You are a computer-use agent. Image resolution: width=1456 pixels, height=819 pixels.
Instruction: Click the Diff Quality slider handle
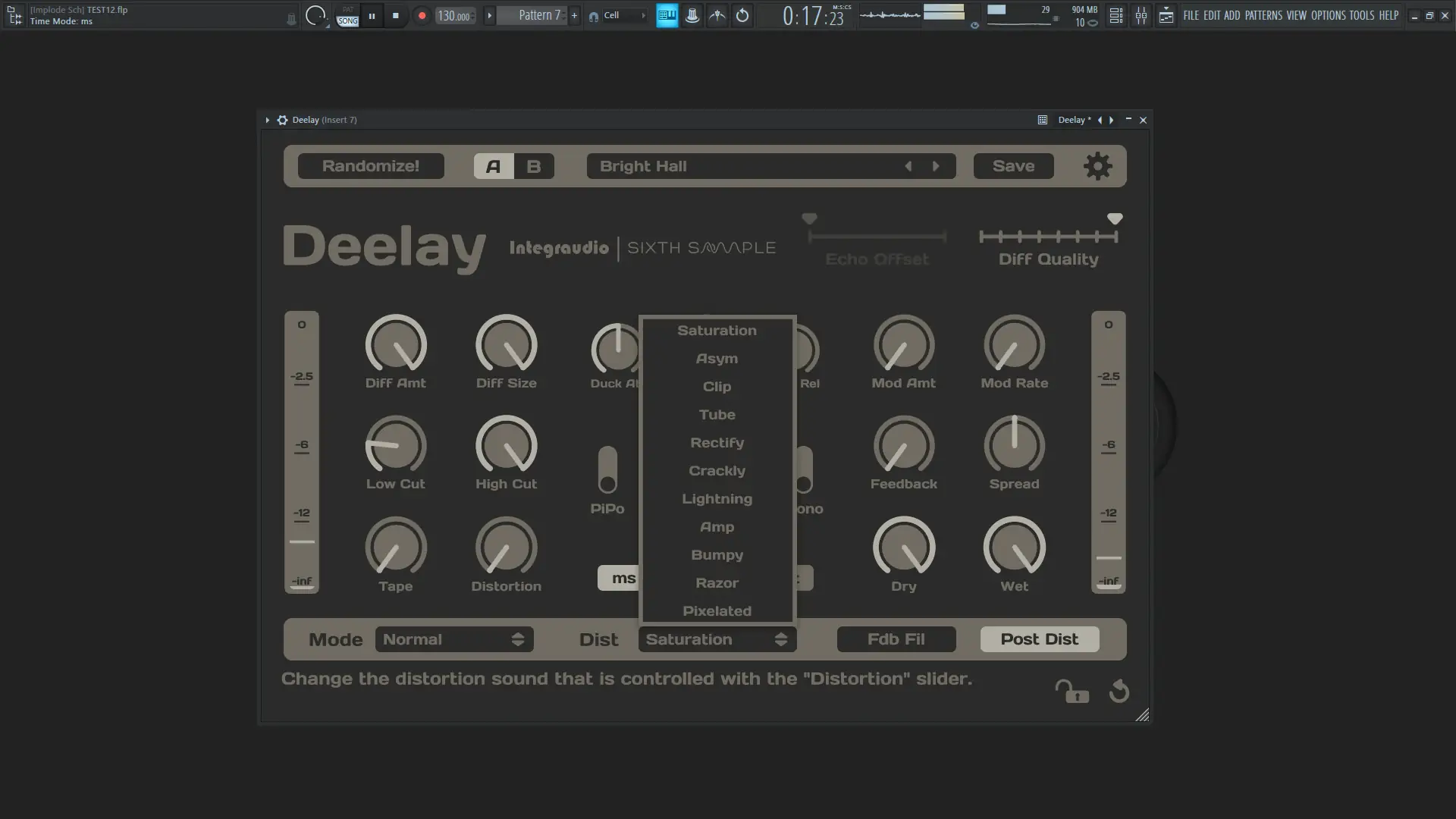[1114, 220]
